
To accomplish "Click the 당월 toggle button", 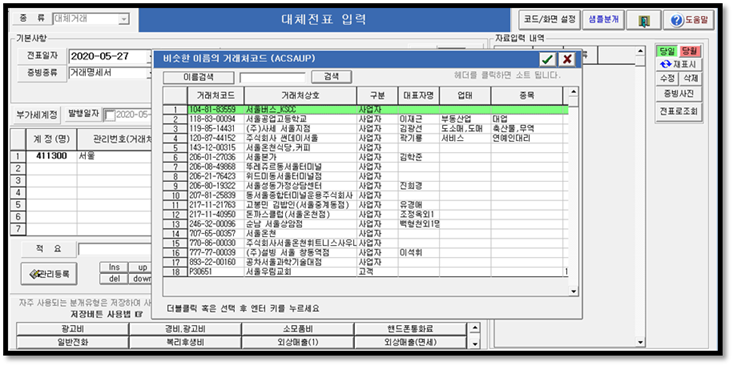I will point(690,50).
